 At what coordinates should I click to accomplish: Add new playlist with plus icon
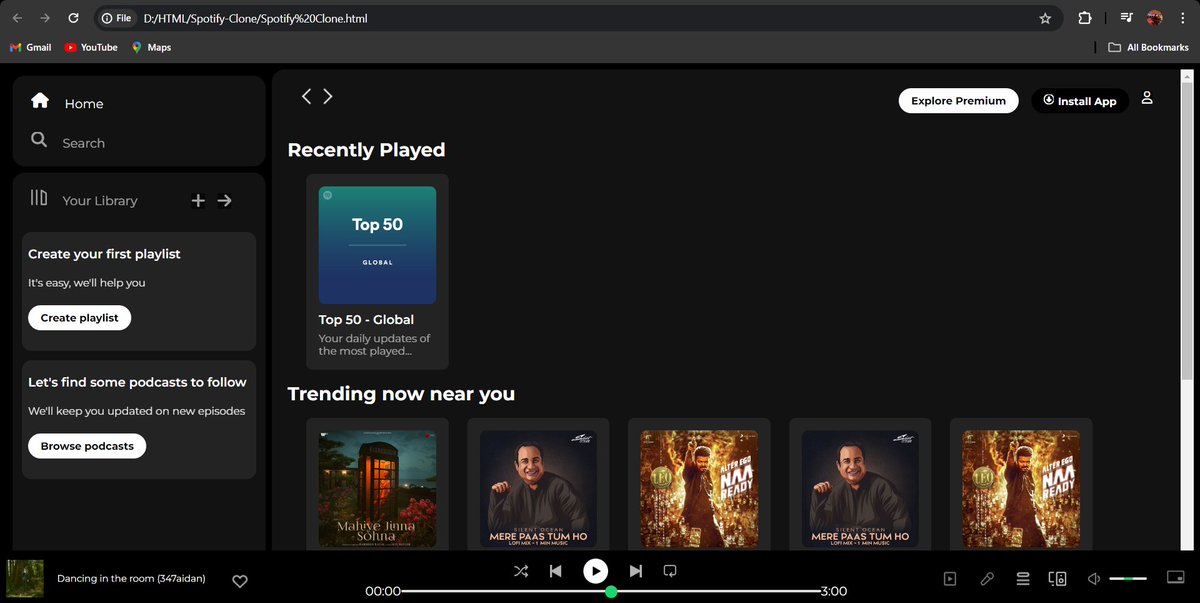click(x=198, y=200)
